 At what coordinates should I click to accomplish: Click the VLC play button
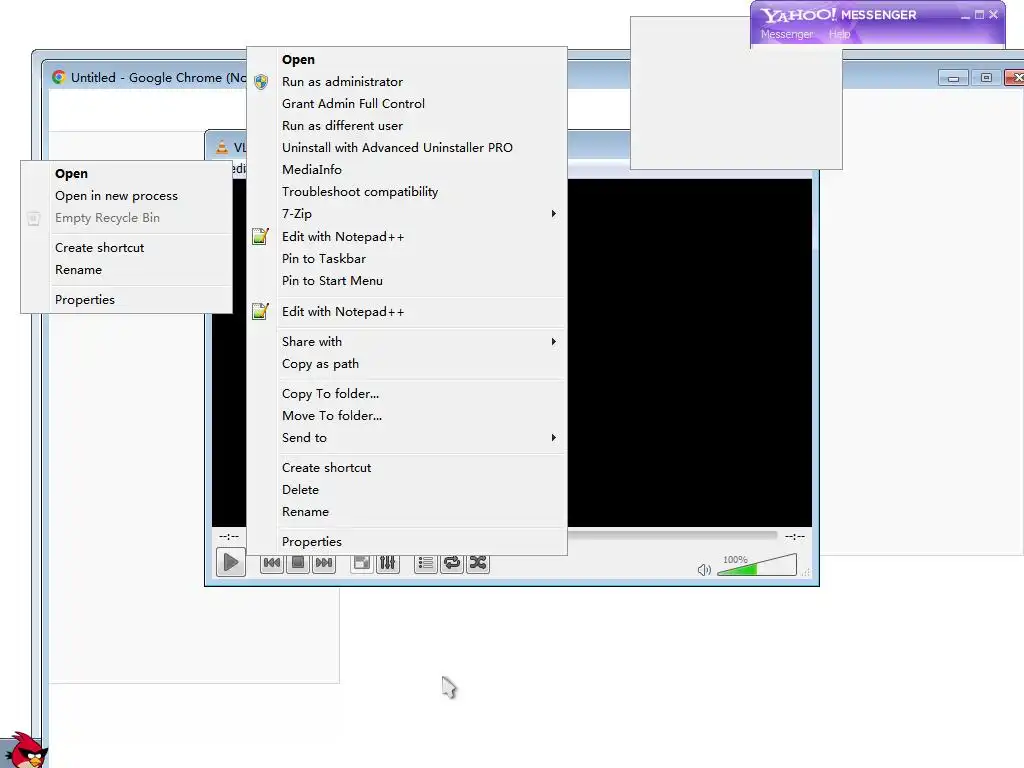click(231, 562)
